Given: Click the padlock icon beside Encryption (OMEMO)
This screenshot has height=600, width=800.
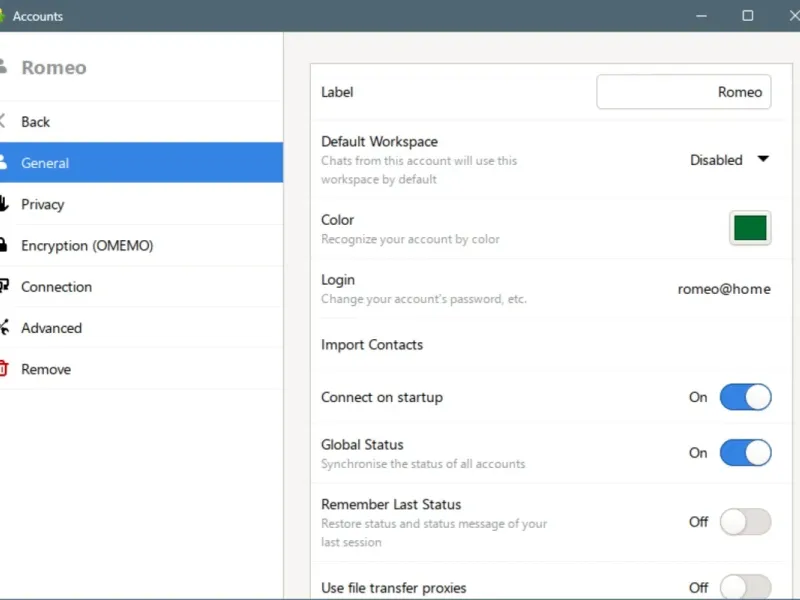Looking at the screenshot, I should (x=3, y=245).
